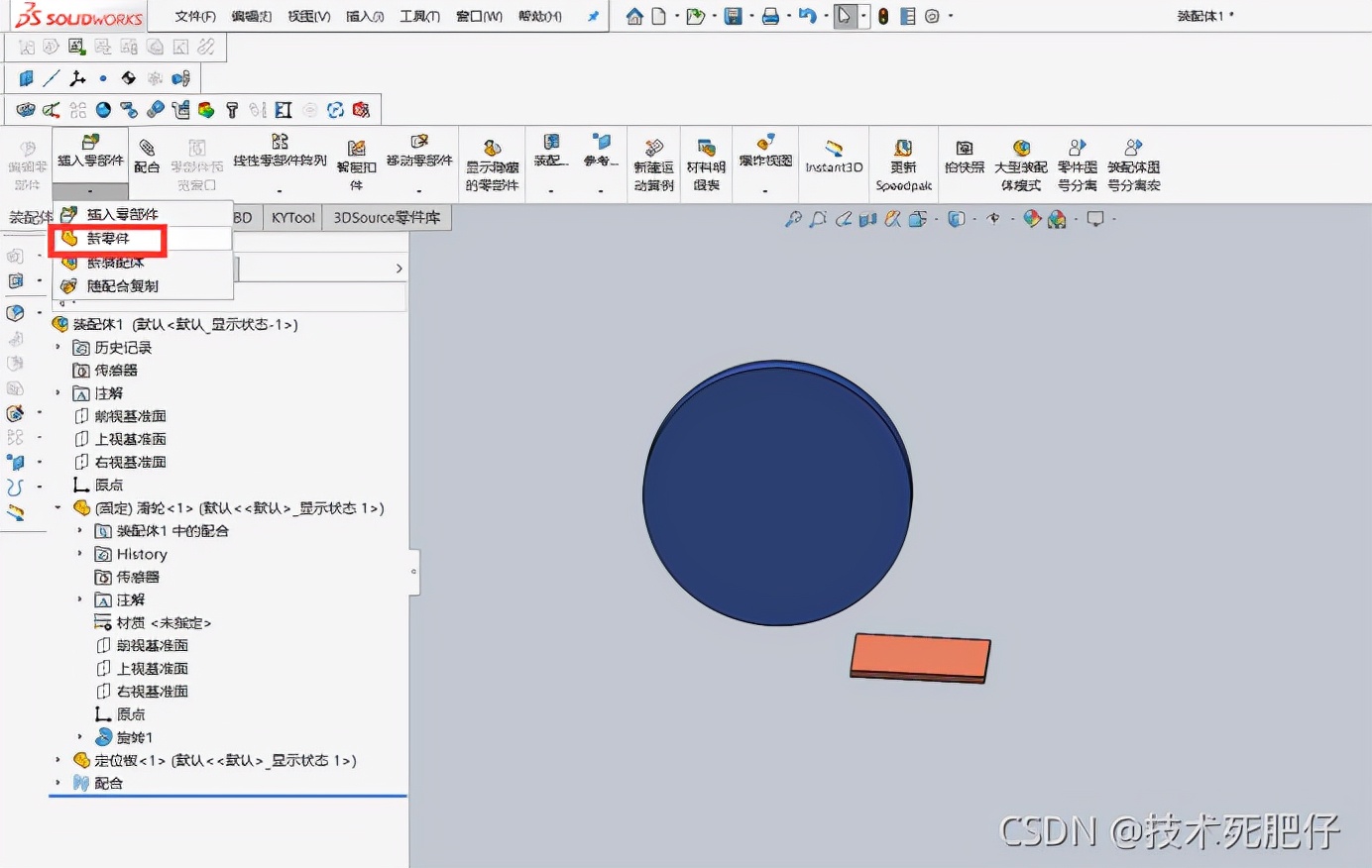Screen dimensions: 1372x868
Task: Toggle section view in the heads-up toolbar
Action: 867,219
